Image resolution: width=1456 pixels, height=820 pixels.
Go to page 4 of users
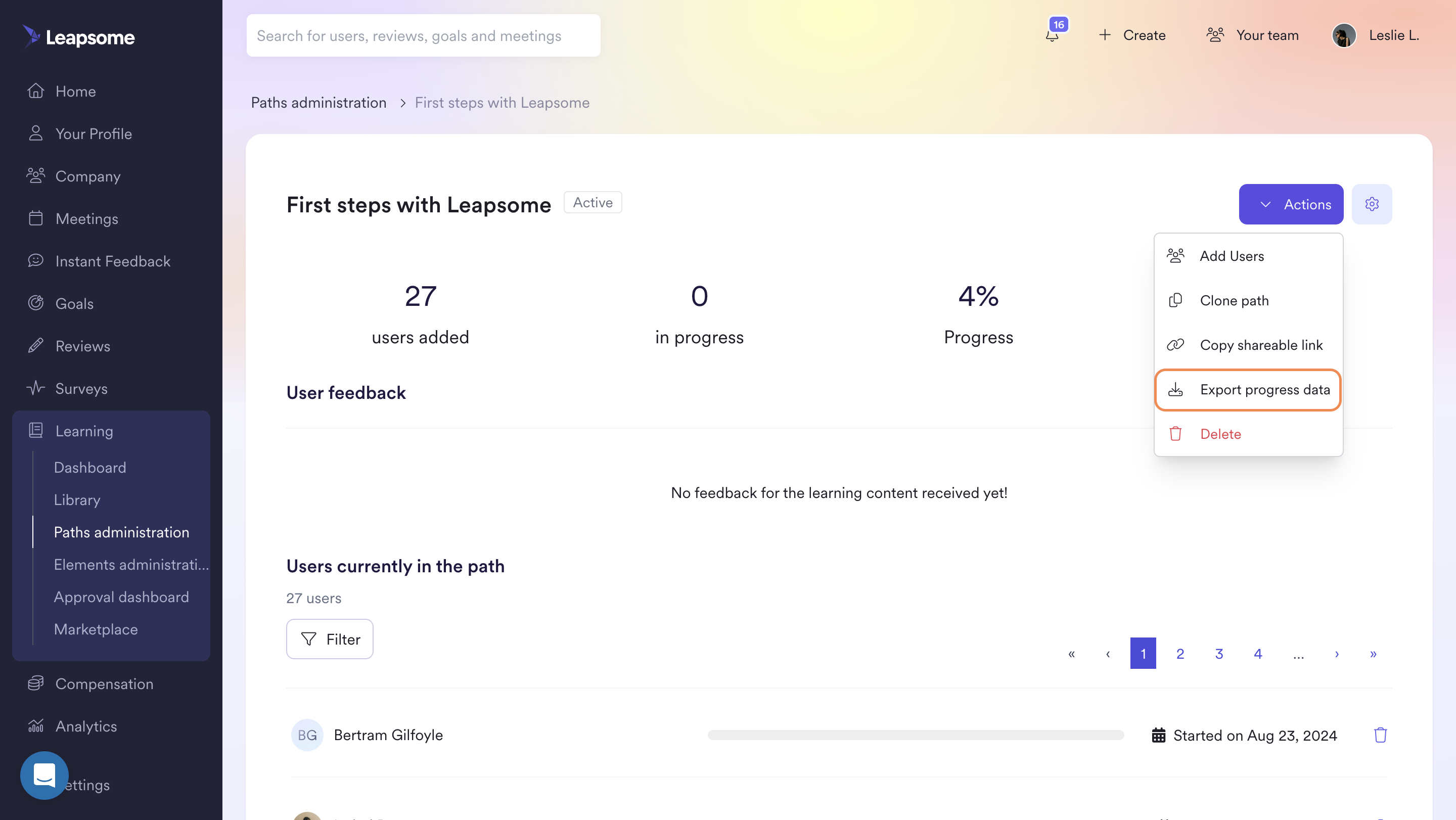(1258, 653)
